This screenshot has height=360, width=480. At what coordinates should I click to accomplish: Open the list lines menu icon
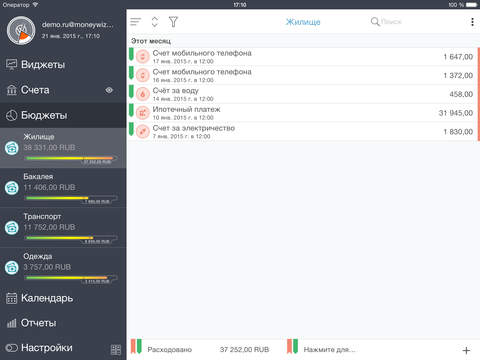135,22
